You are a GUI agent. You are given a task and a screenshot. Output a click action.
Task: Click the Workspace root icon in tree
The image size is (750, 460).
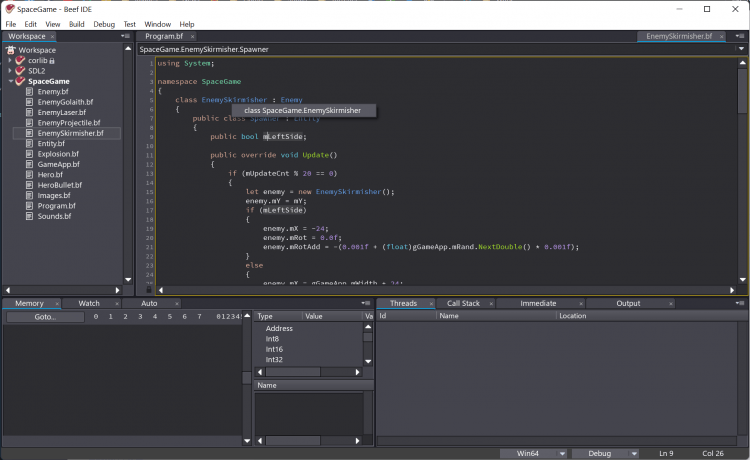coord(11,49)
